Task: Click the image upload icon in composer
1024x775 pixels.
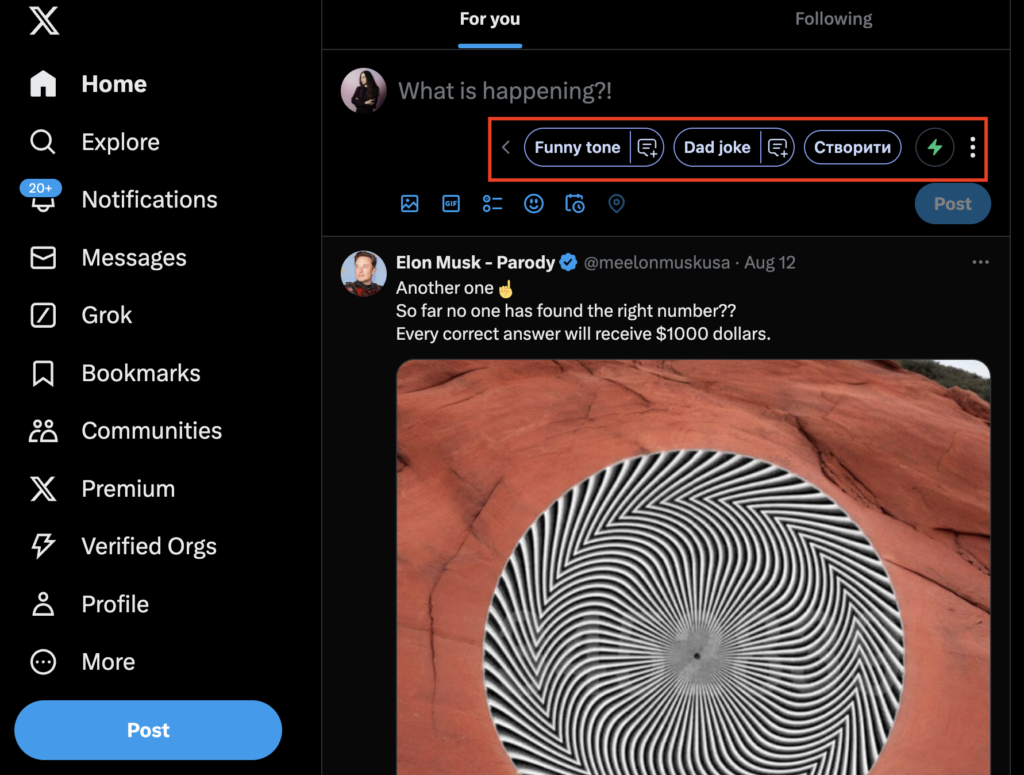Action: pos(409,204)
